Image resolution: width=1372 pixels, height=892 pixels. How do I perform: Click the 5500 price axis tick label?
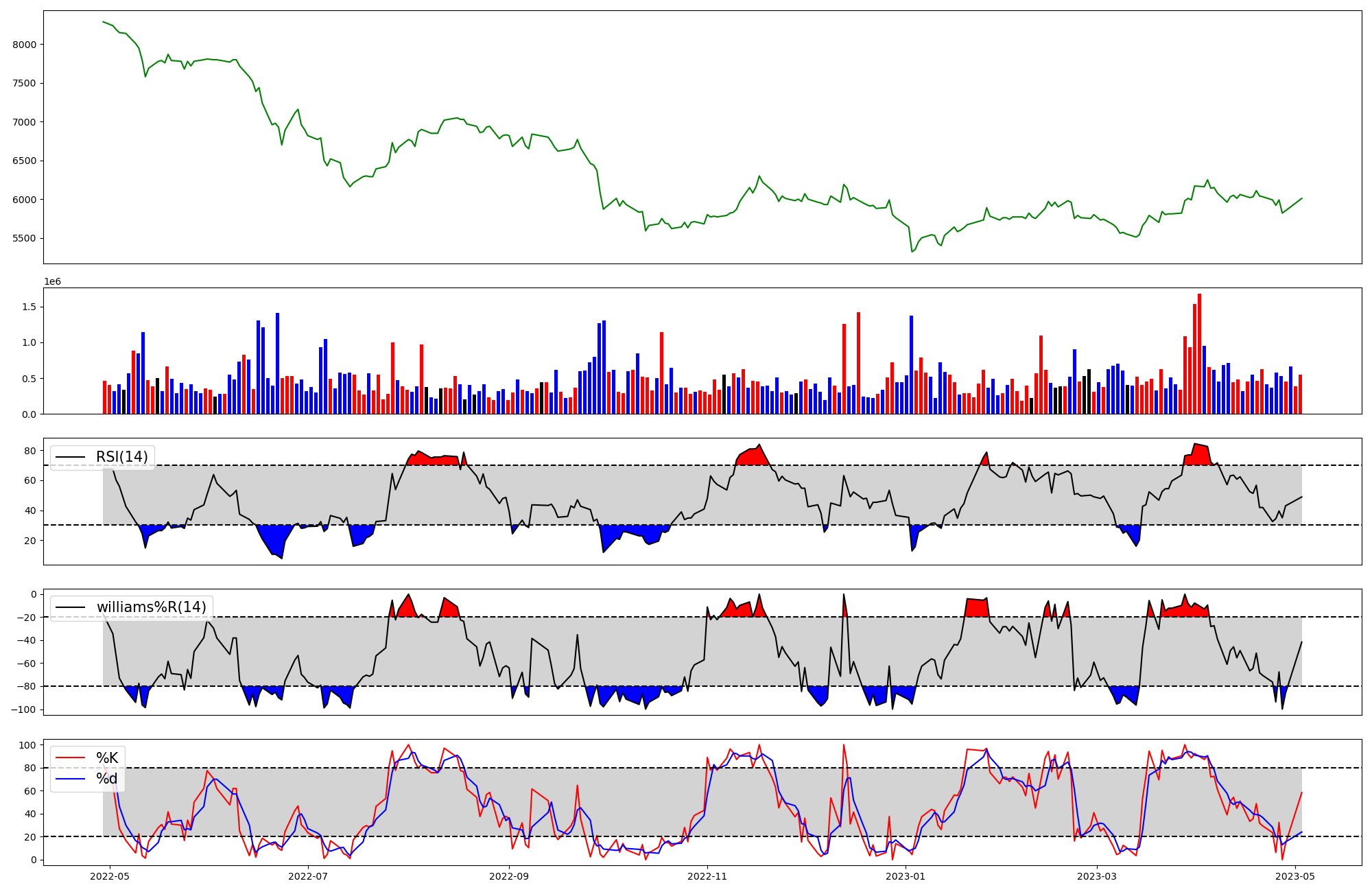(x=24, y=239)
